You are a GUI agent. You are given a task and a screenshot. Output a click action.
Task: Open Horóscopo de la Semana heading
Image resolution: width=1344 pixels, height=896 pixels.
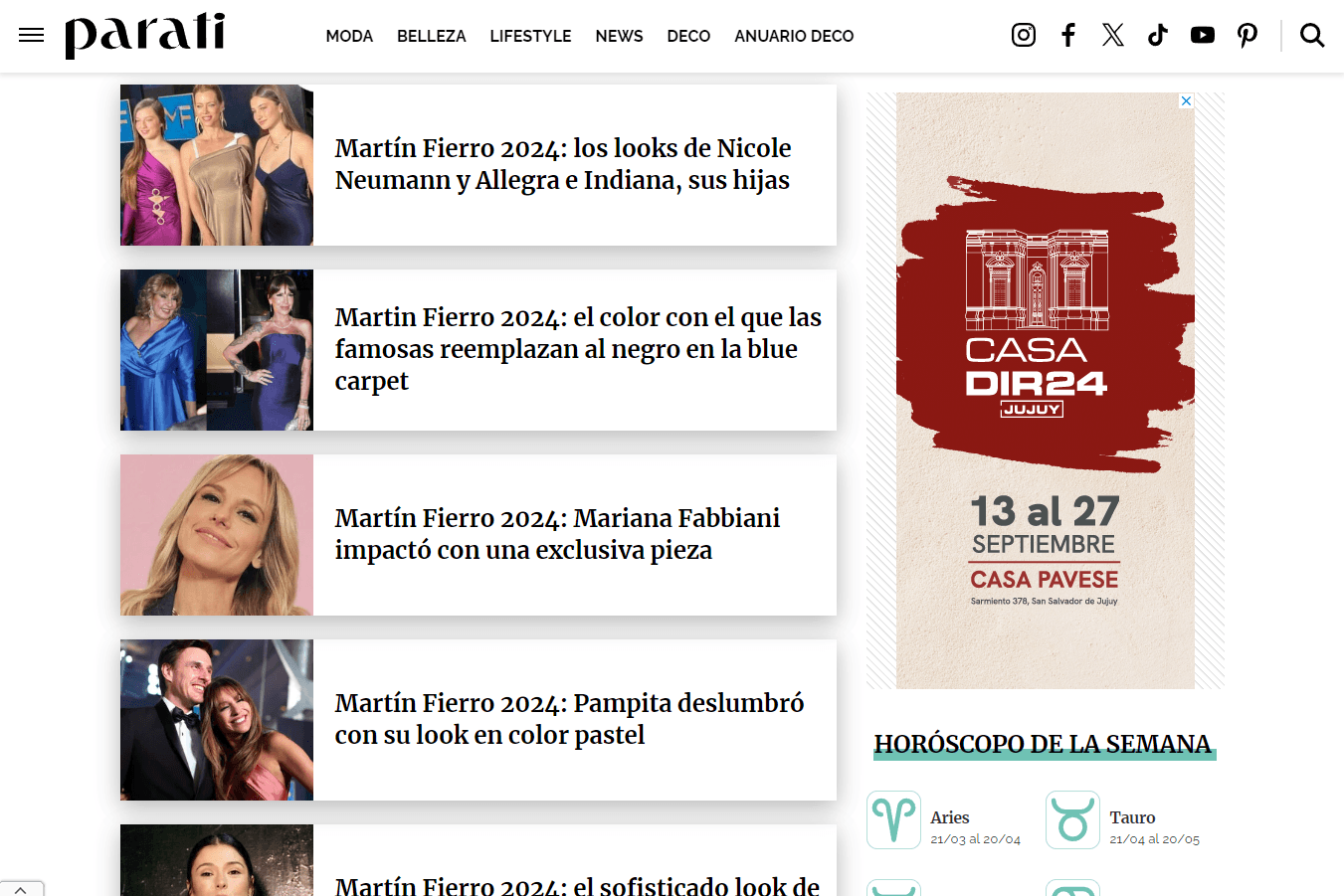(1043, 744)
